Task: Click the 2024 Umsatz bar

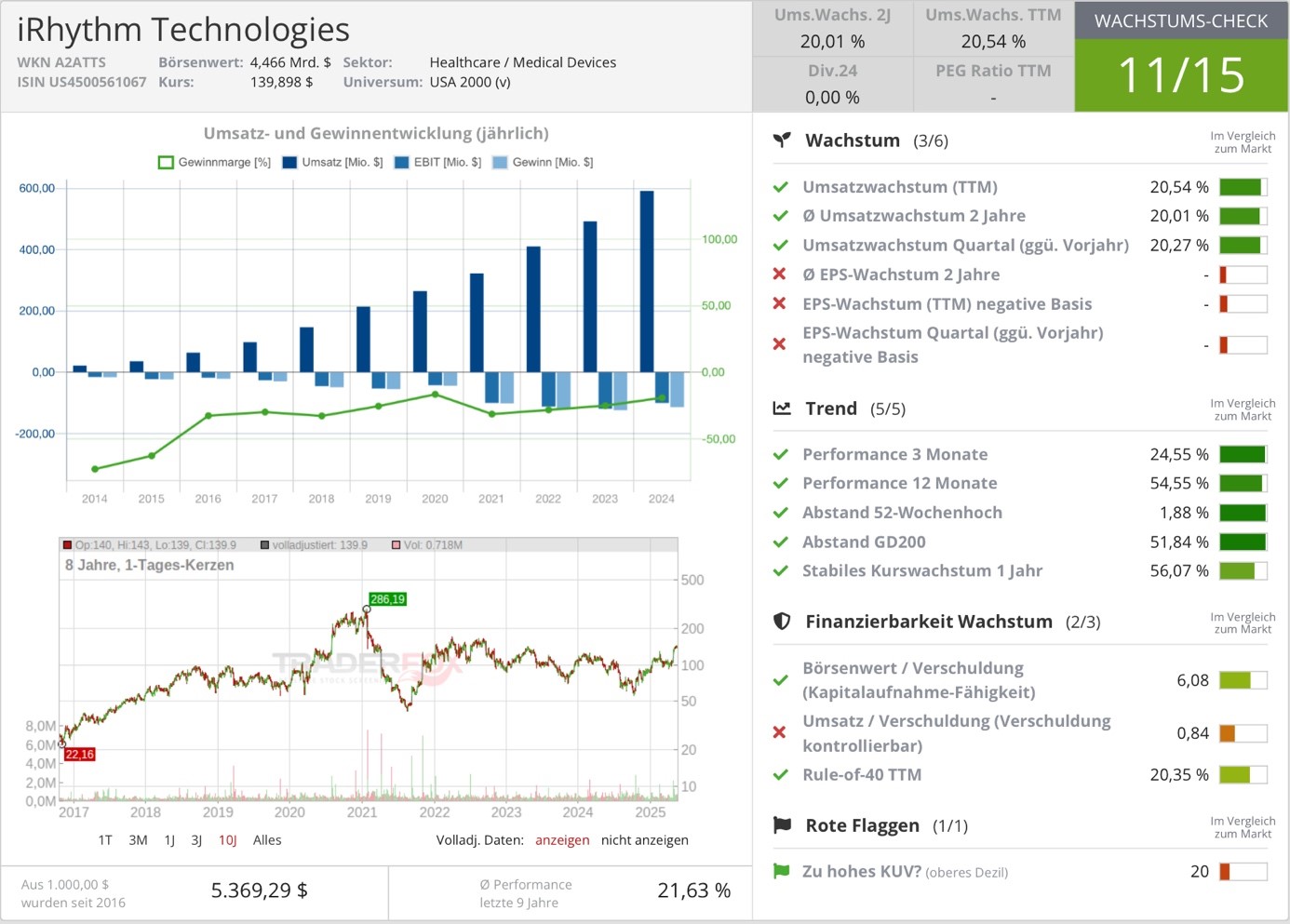Action: 647,281
